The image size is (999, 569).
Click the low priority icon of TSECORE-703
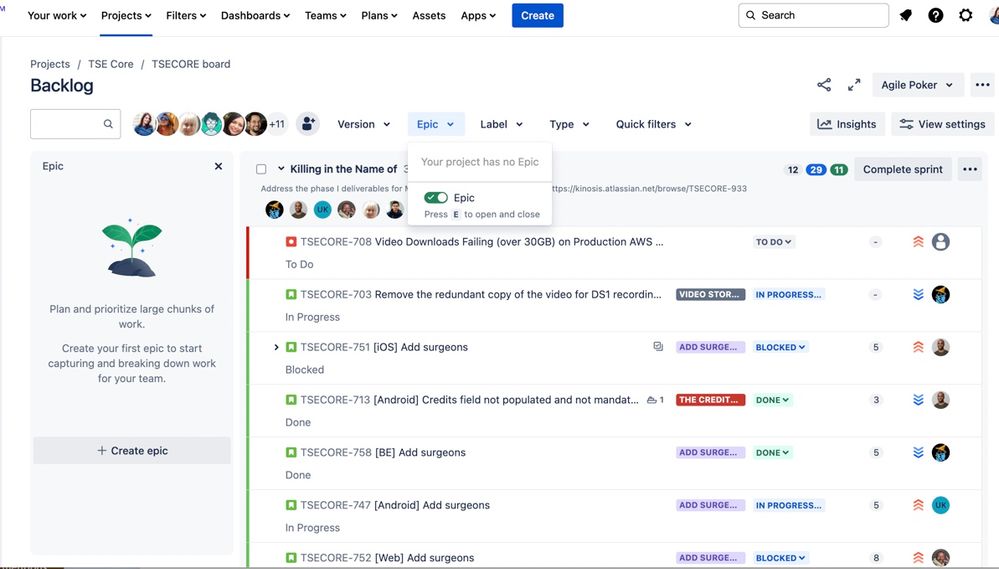[918, 294]
